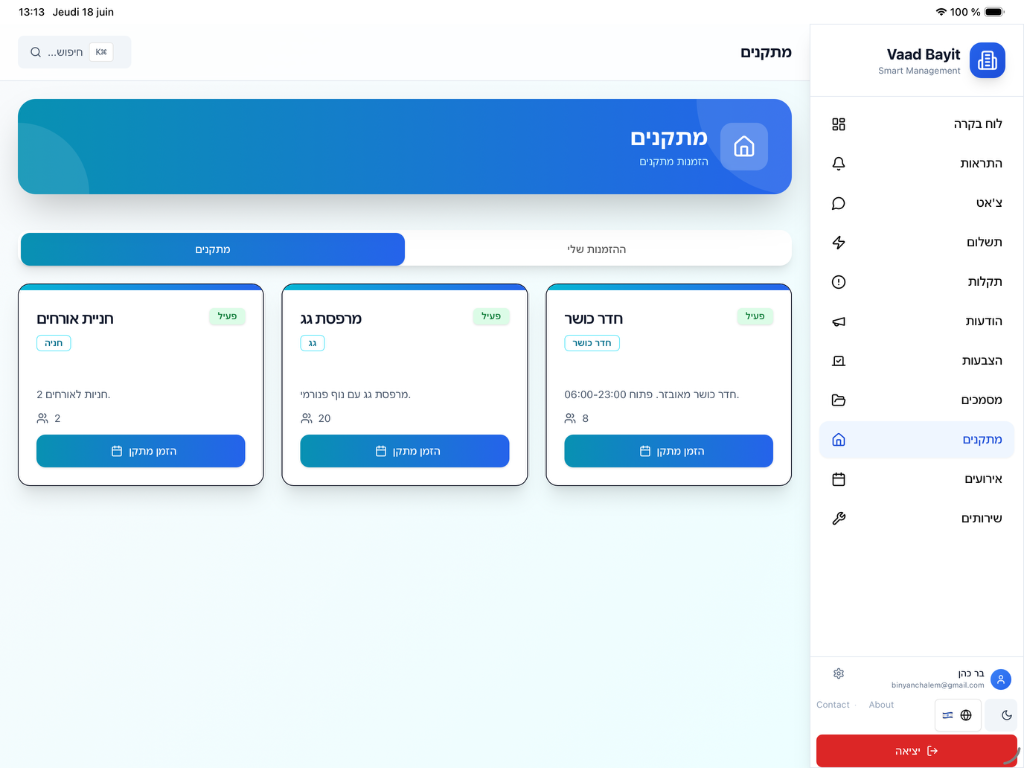Select the הצבעות ballot icon
The height and width of the screenshot is (768, 1024).
(x=839, y=360)
